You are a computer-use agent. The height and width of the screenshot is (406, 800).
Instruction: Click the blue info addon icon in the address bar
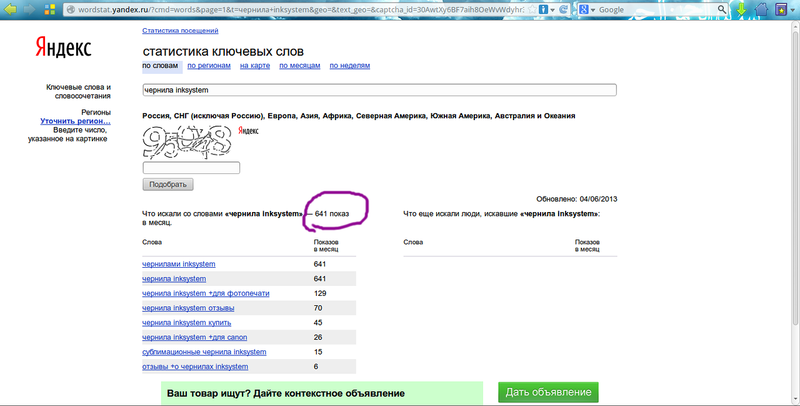pyautogui.click(x=543, y=10)
